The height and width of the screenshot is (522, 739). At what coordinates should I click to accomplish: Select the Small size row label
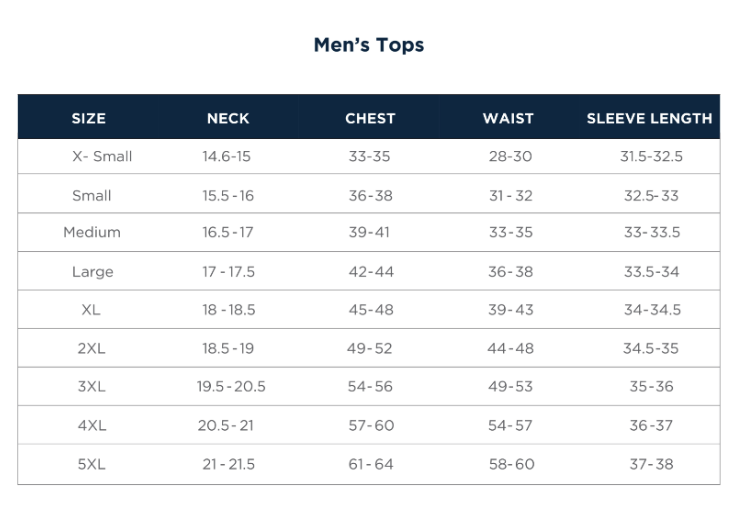pos(92,195)
